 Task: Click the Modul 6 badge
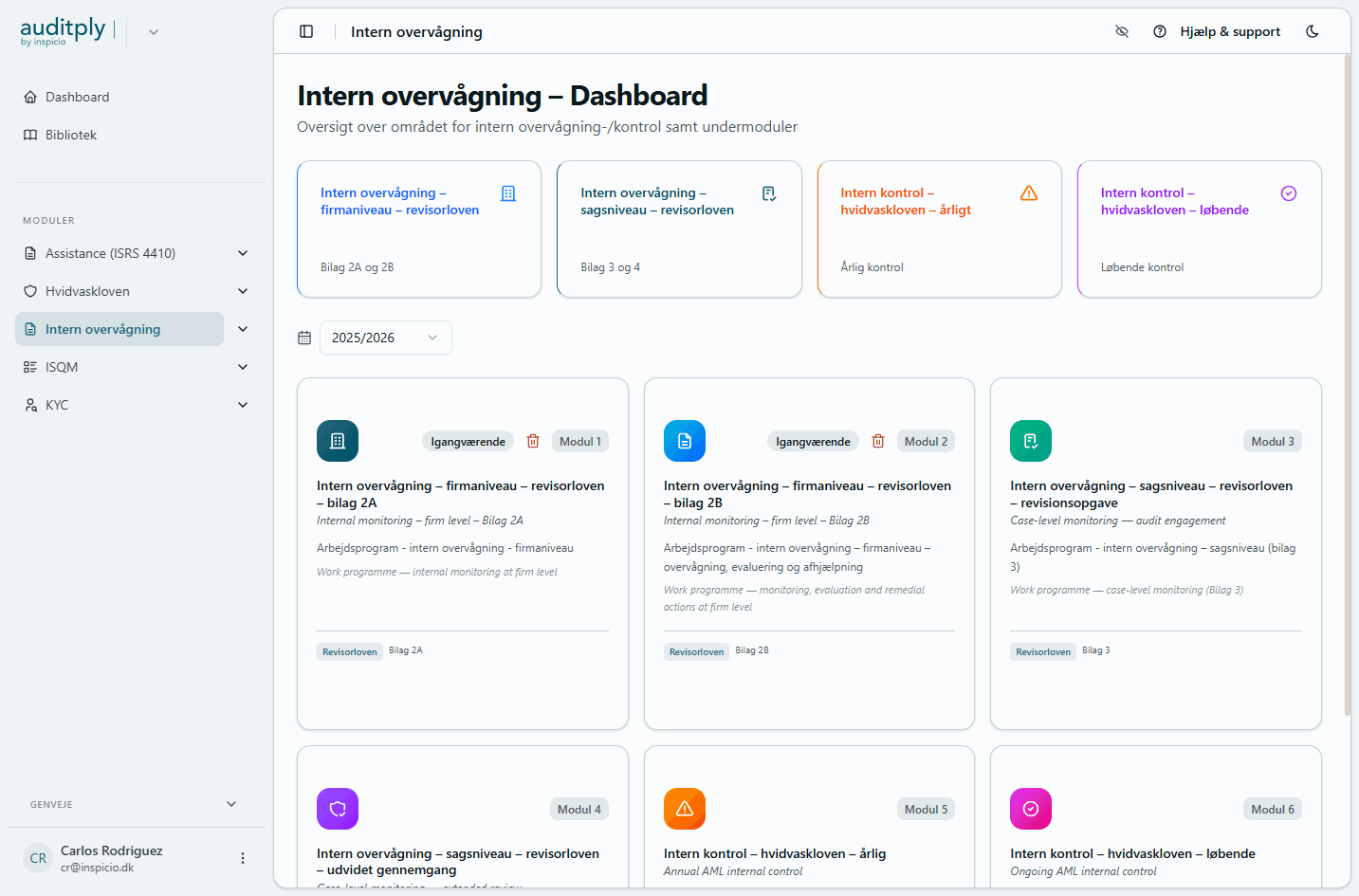coord(1273,810)
